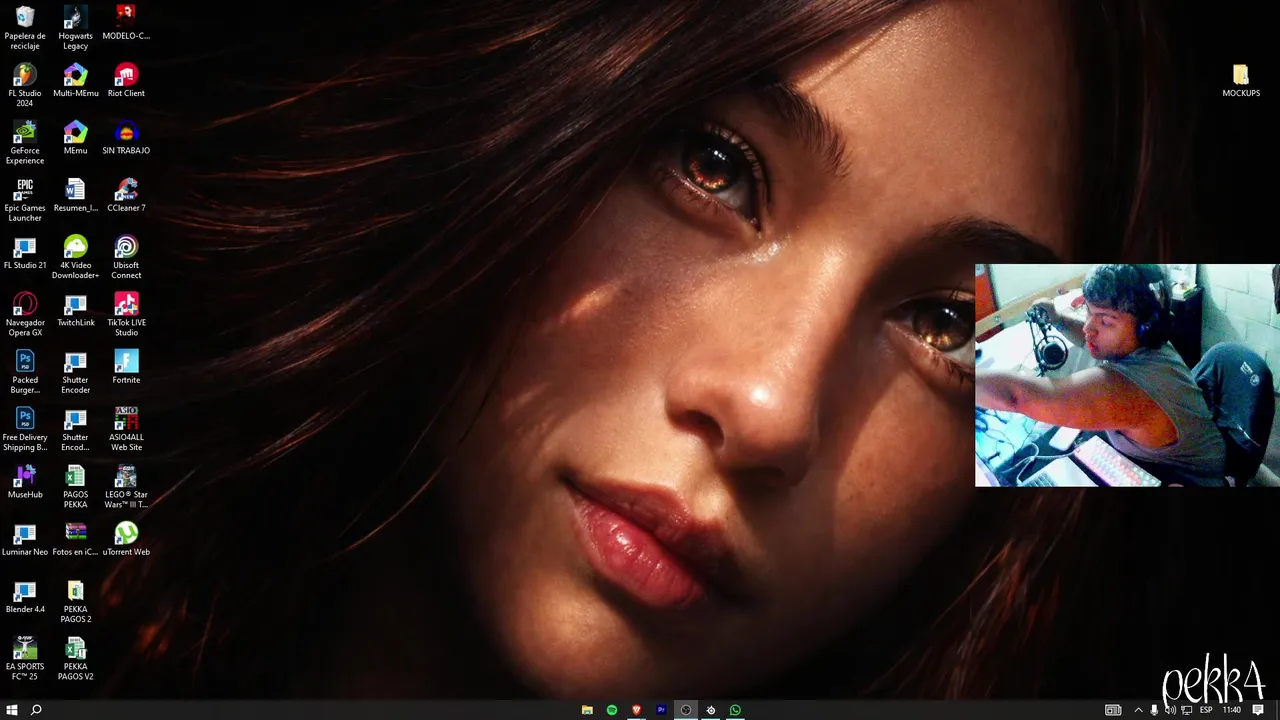Select PEKKA PAGOS 2 file
This screenshot has width=1280, height=720.
pos(75,600)
